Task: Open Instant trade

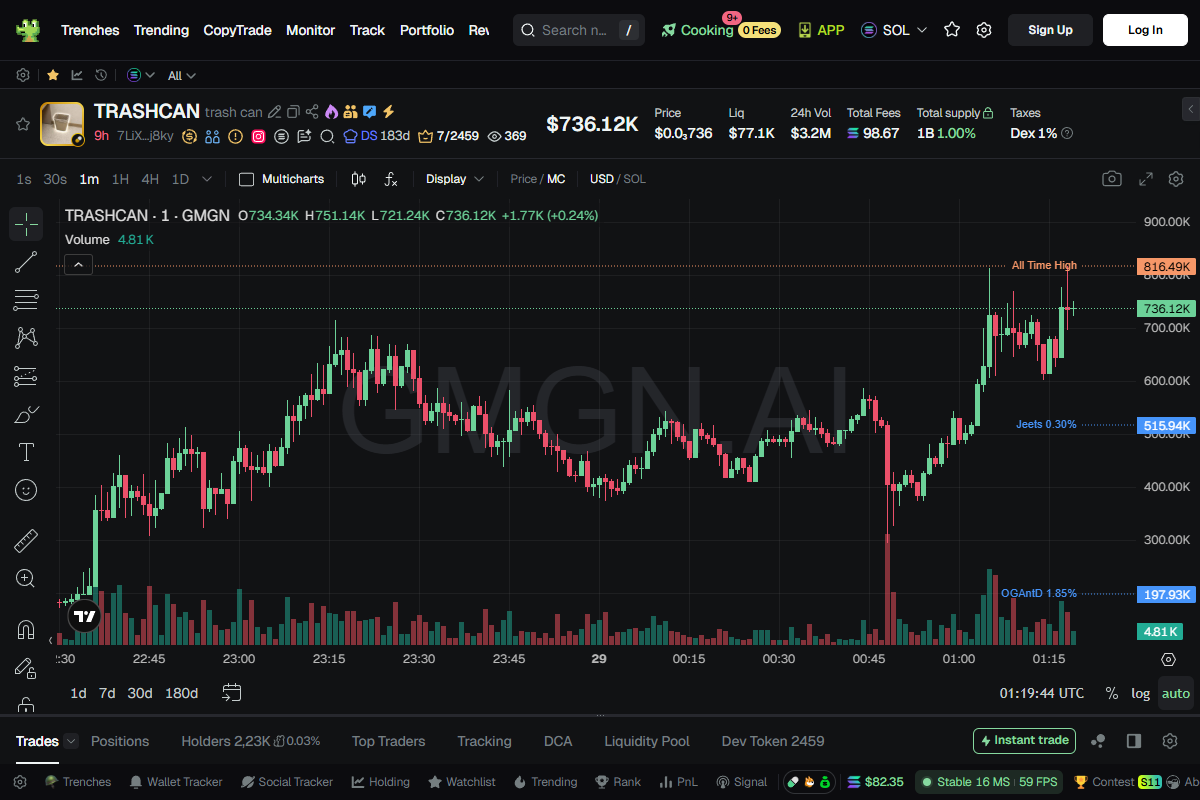Action: point(1024,741)
